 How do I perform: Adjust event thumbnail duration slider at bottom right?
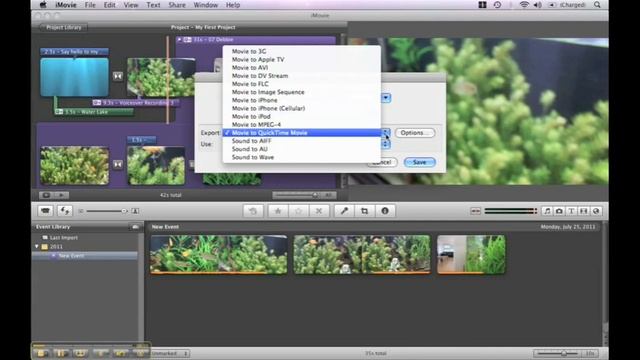click(x=558, y=353)
